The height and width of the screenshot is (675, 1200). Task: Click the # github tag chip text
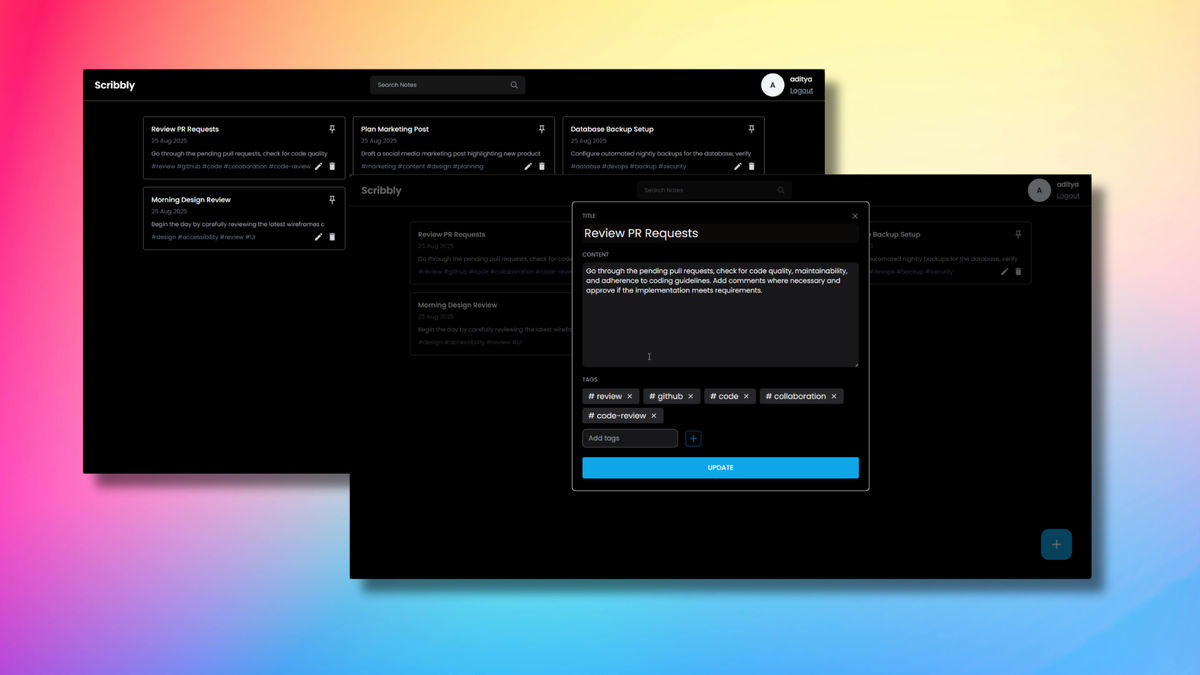[x=666, y=396]
